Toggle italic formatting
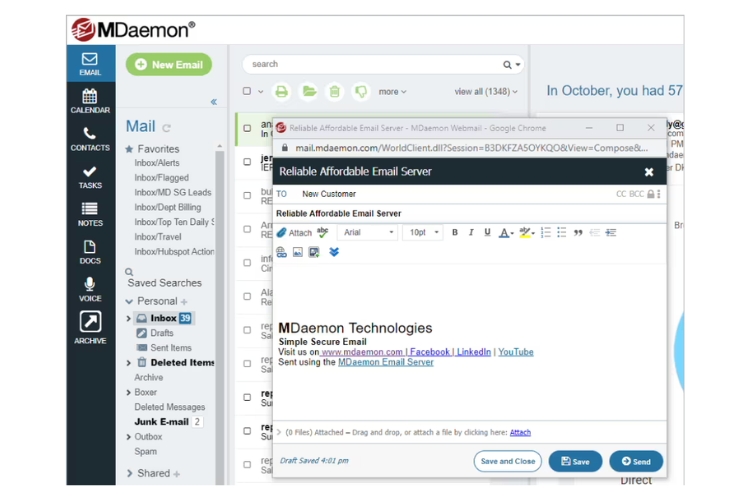The width and height of the screenshot is (750, 500). 471,233
